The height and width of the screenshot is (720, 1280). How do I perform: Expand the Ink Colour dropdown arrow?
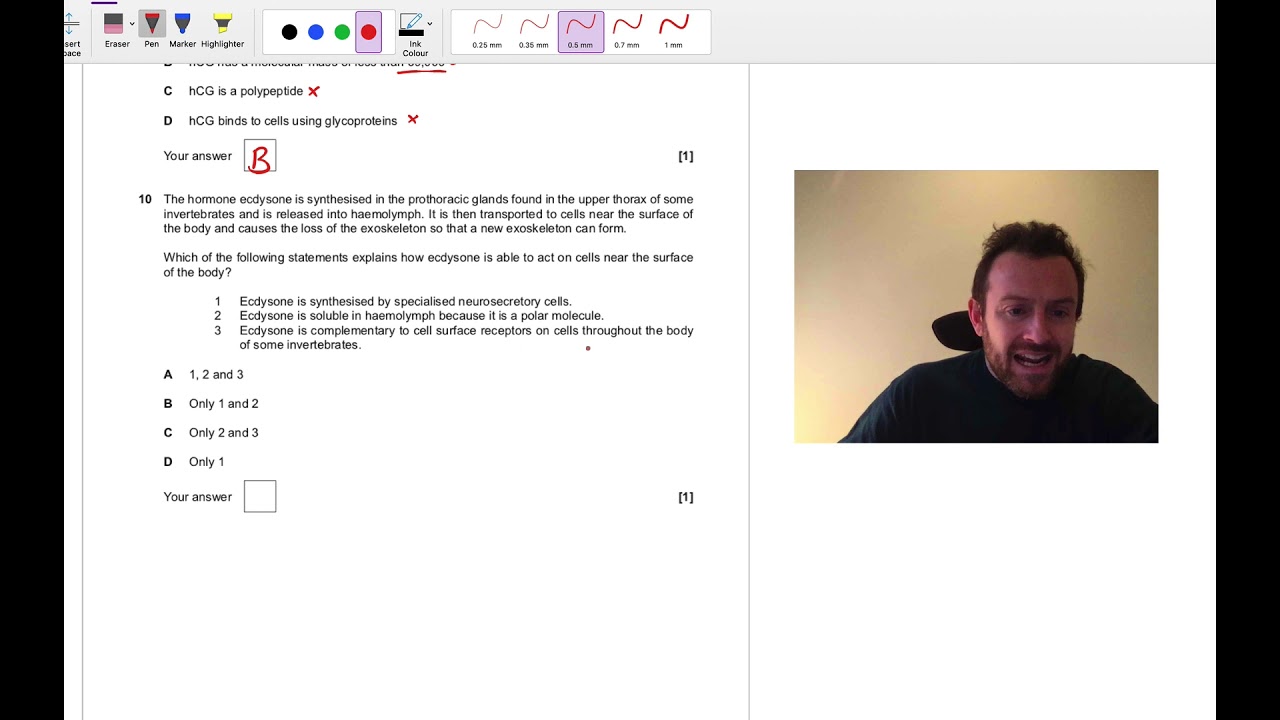(430, 24)
